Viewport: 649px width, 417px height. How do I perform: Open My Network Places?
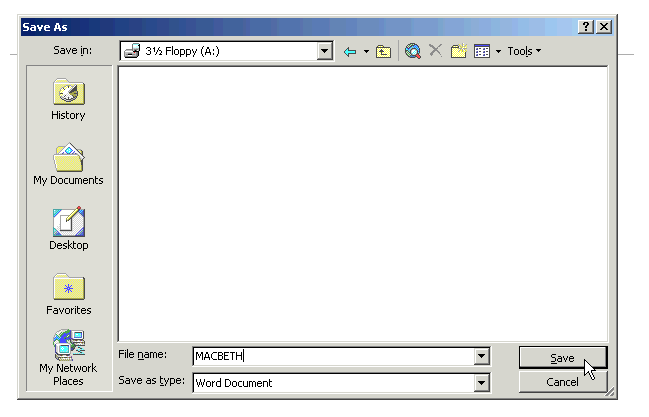pyautogui.click(x=68, y=358)
